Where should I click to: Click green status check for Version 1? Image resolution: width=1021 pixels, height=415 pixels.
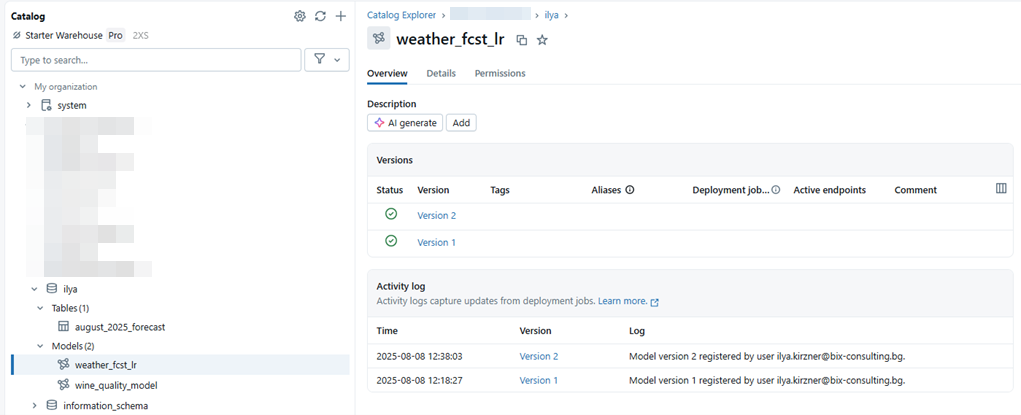click(391, 241)
